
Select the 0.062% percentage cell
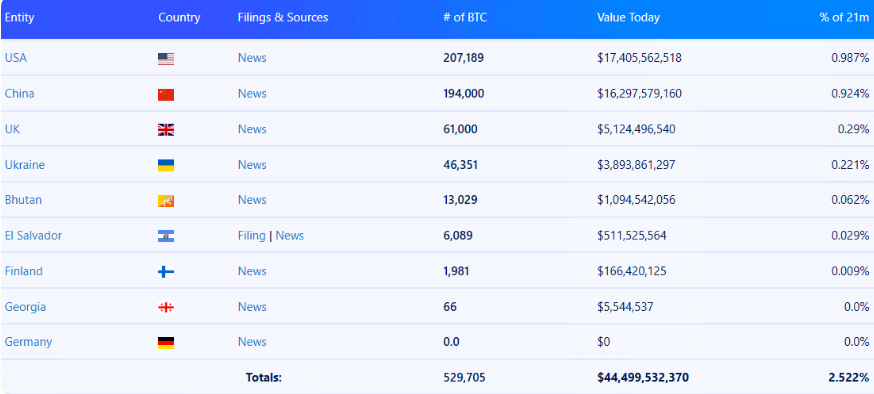pos(850,200)
